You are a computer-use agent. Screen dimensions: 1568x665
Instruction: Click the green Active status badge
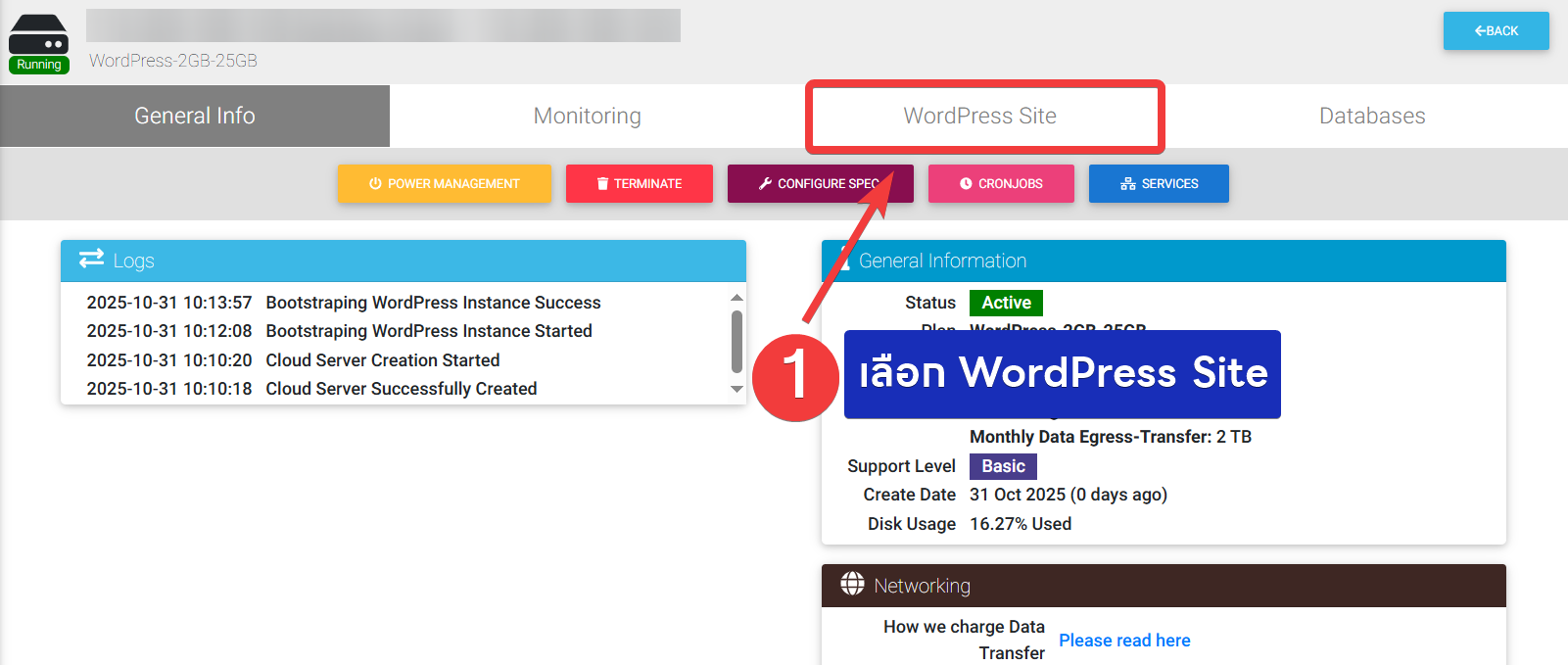[x=1006, y=303]
